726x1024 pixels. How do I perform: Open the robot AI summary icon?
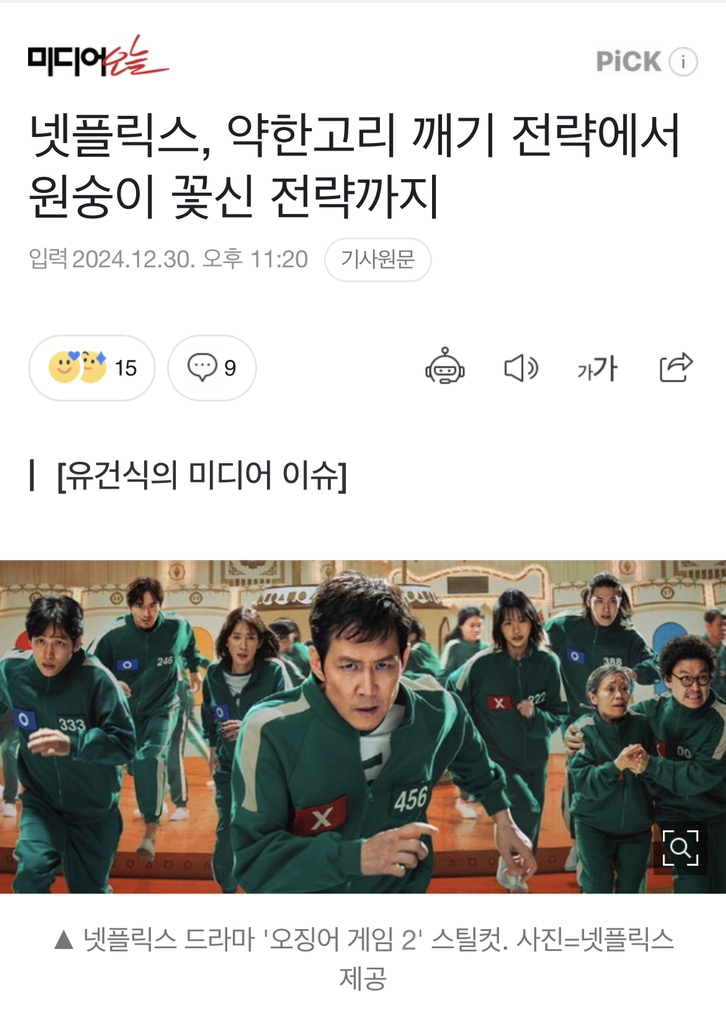coord(445,366)
